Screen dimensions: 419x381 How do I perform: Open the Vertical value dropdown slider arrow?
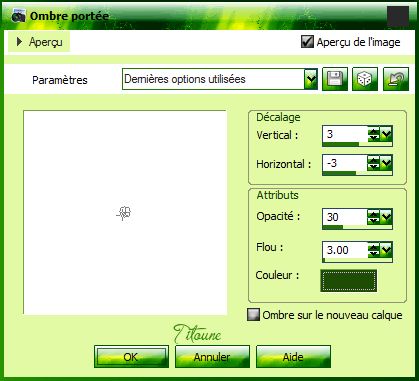pos(386,135)
